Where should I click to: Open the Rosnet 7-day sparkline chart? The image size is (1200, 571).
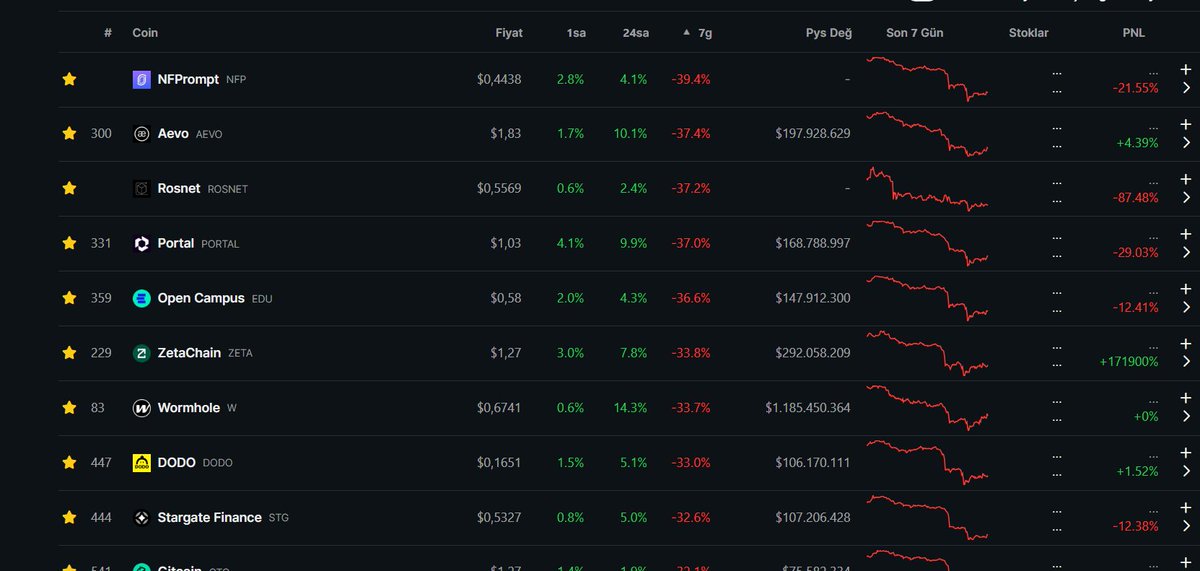[927, 188]
